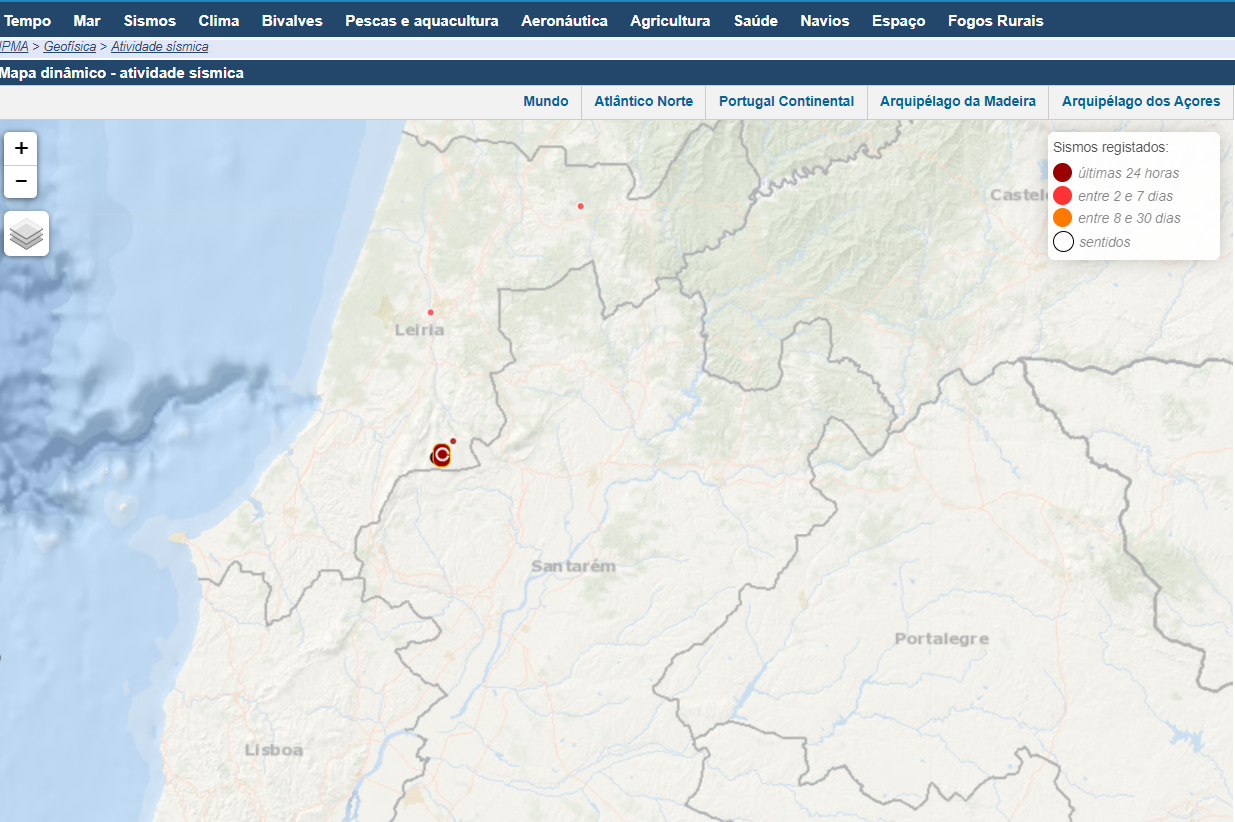1235x822 pixels.
Task: Show Portugal Continental map view
Action: (786, 101)
